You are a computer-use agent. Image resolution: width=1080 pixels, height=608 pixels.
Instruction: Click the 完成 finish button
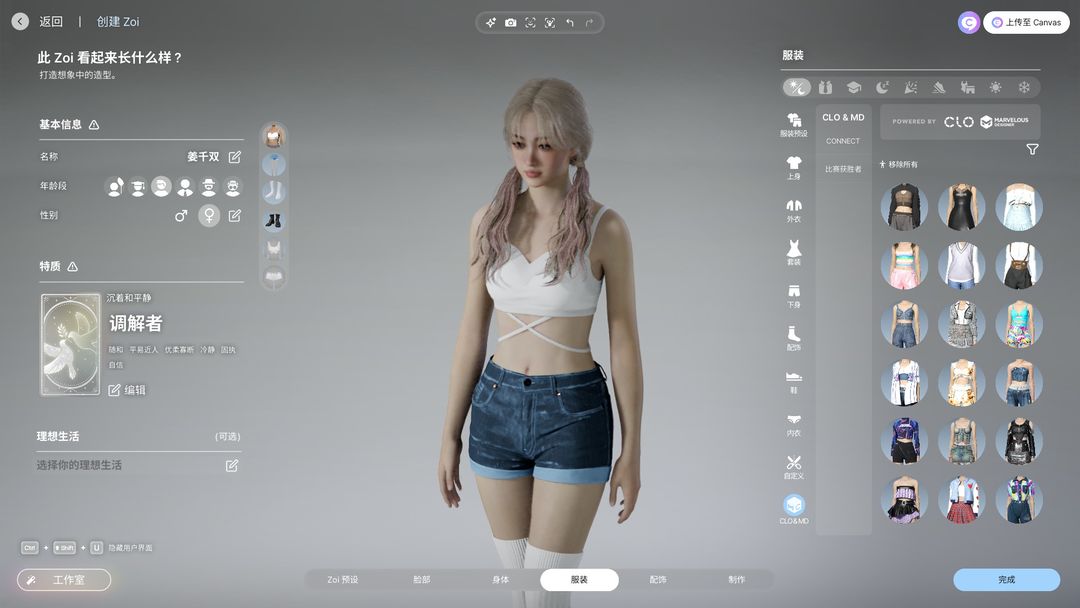[1006, 580]
